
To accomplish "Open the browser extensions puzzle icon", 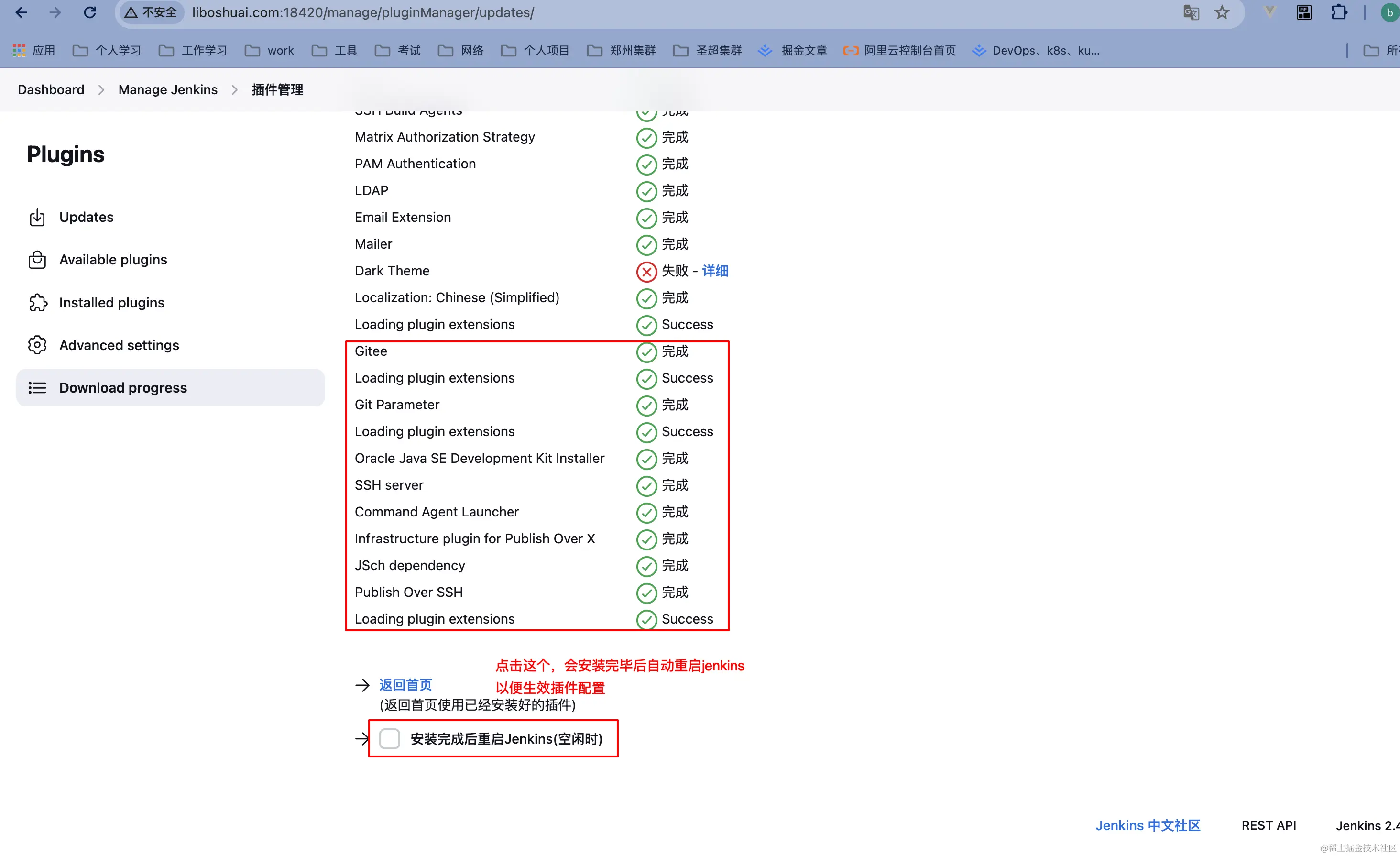I will [1339, 12].
